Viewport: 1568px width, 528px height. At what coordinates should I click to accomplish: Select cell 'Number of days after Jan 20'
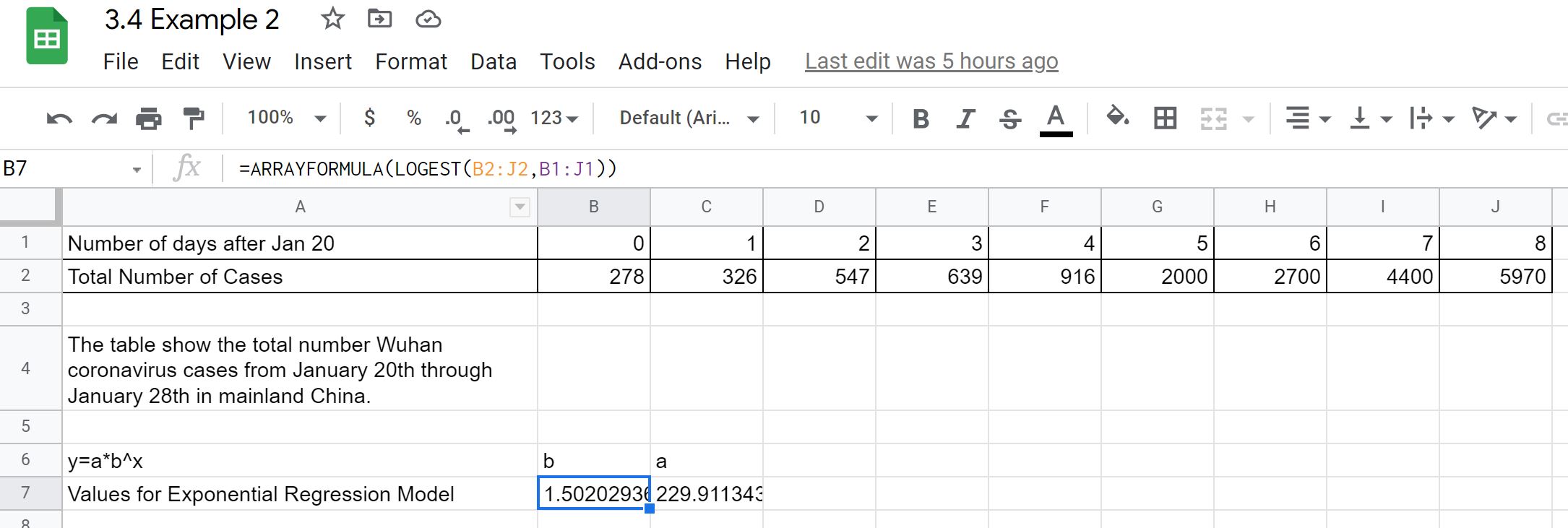click(x=300, y=243)
